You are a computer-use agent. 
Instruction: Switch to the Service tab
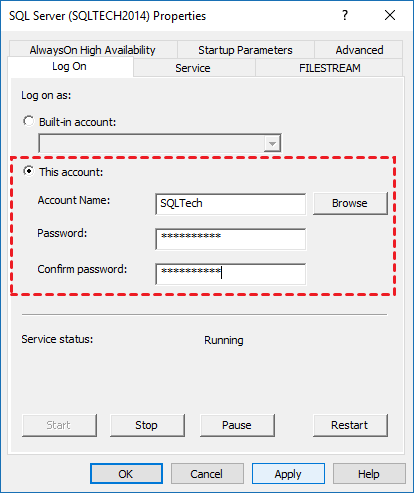193,68
